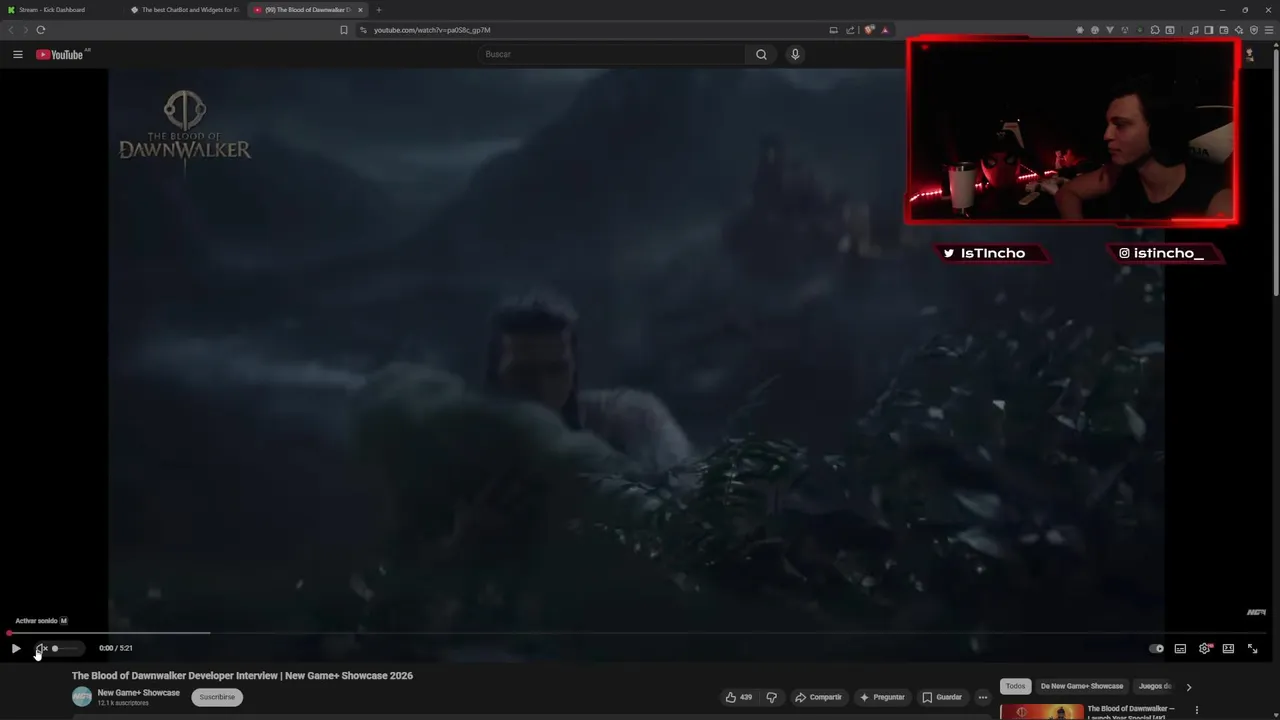
Task: Click the Buscar search field
Action: 612,54
